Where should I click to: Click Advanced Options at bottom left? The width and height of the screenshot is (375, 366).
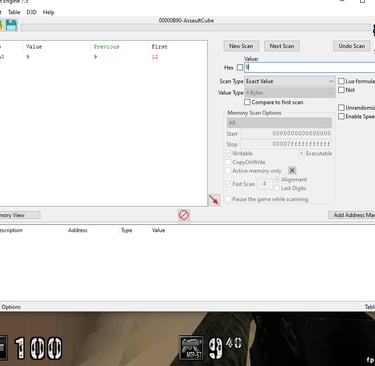tap(11, 307)
